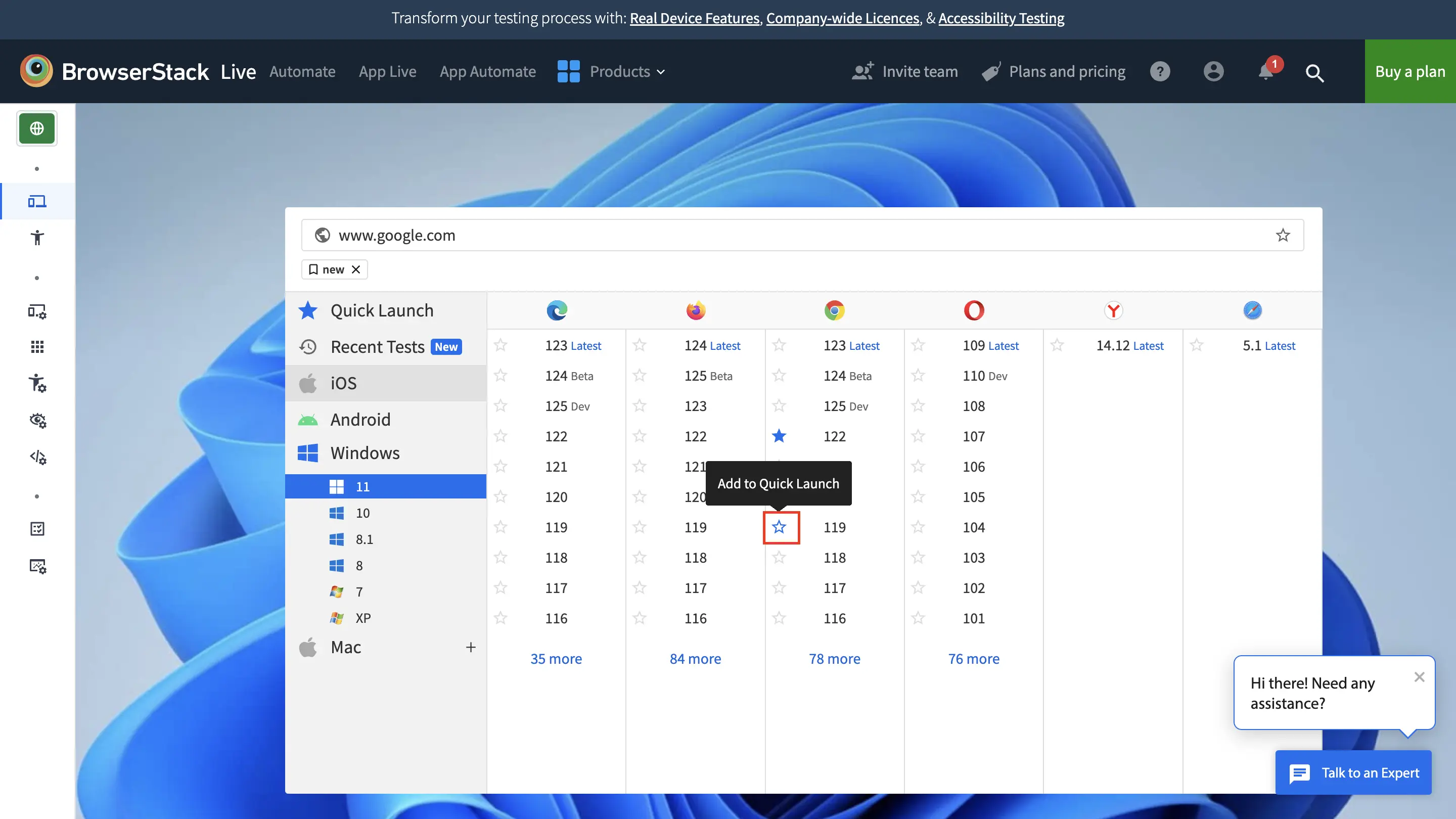
Task: Click the Firefox browser column icon
Action: pyautogui.click(x=695, y=310)
